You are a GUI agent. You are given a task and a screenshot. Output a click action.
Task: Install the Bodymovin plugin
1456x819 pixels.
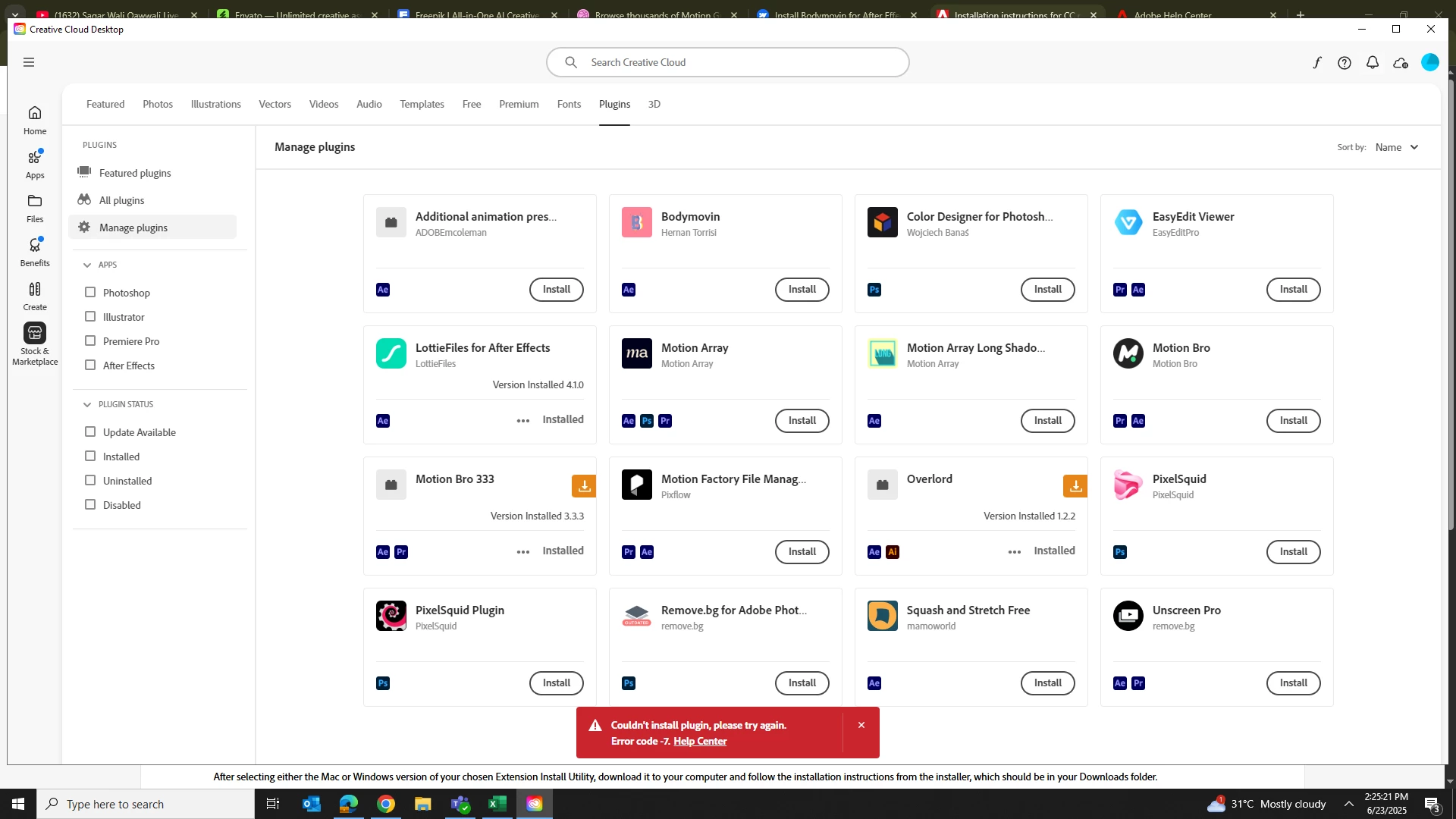[x=802, y=290]
